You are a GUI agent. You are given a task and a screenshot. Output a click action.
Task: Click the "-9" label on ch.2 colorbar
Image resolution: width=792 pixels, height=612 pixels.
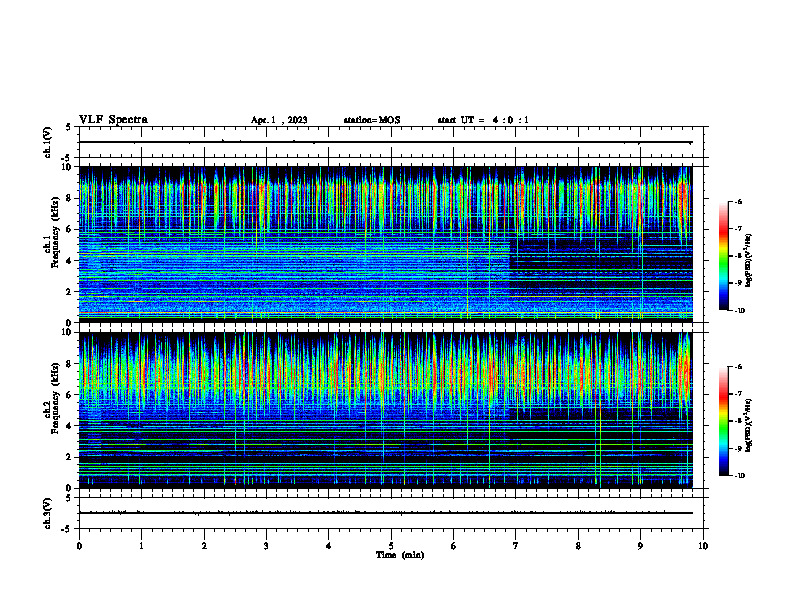(x=738, y=448)
